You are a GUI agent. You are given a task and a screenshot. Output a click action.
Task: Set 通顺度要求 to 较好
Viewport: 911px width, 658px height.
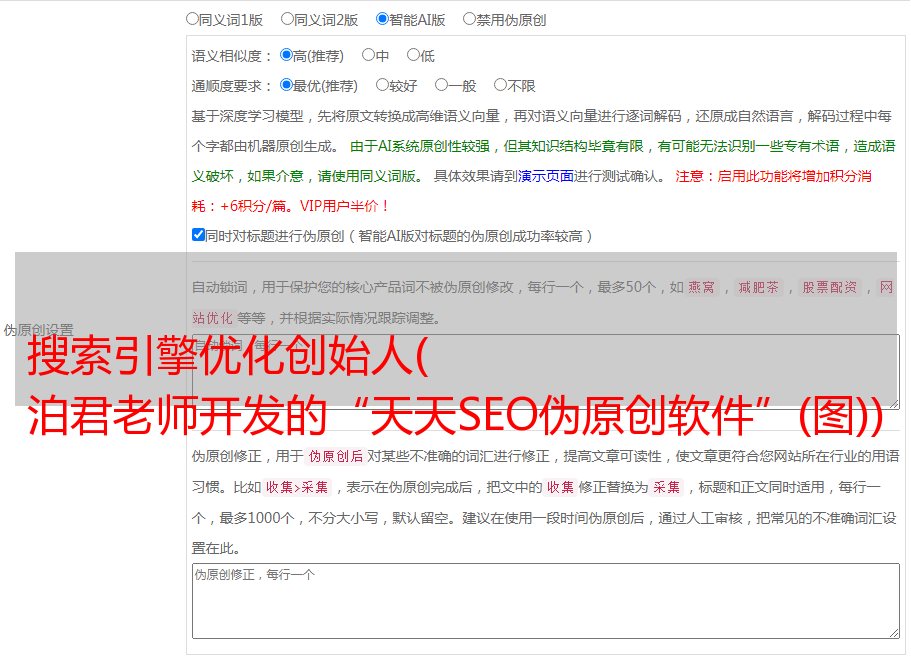point(382,85)
